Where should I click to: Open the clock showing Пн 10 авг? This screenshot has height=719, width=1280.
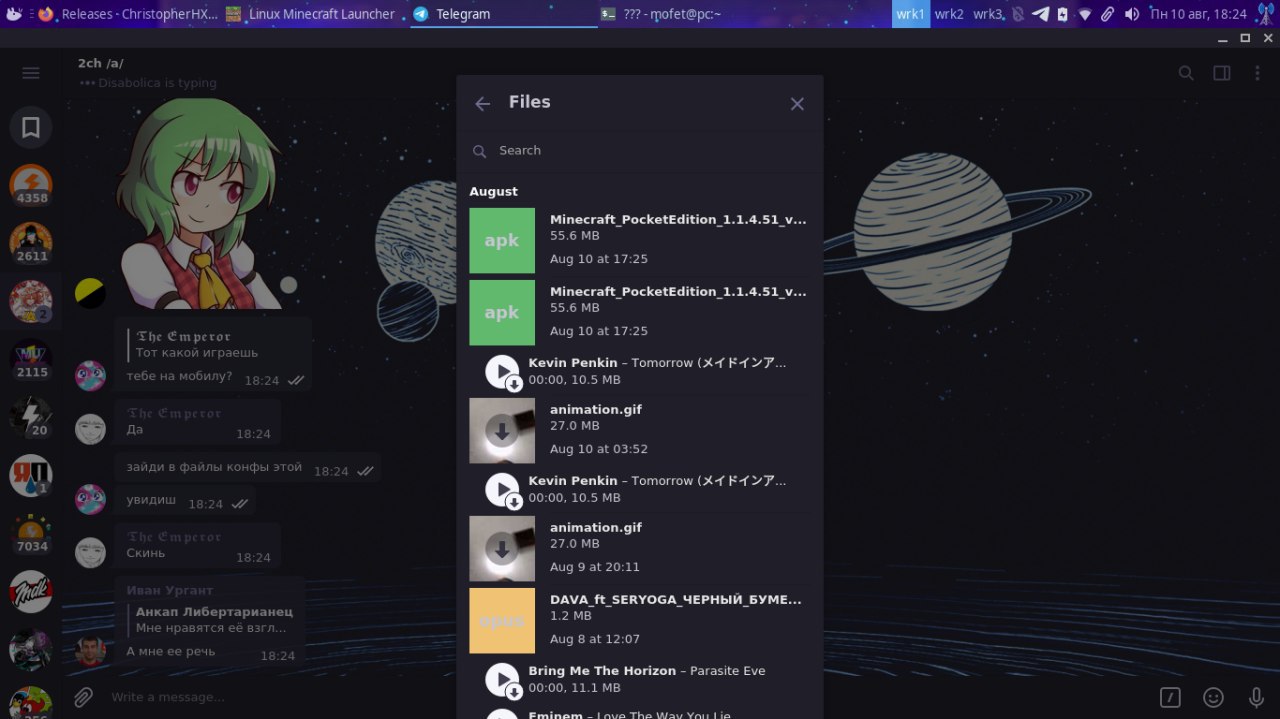tap(1199, 14)
